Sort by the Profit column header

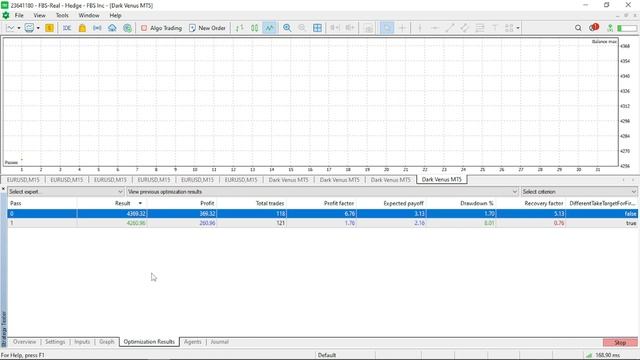[182, 203]
